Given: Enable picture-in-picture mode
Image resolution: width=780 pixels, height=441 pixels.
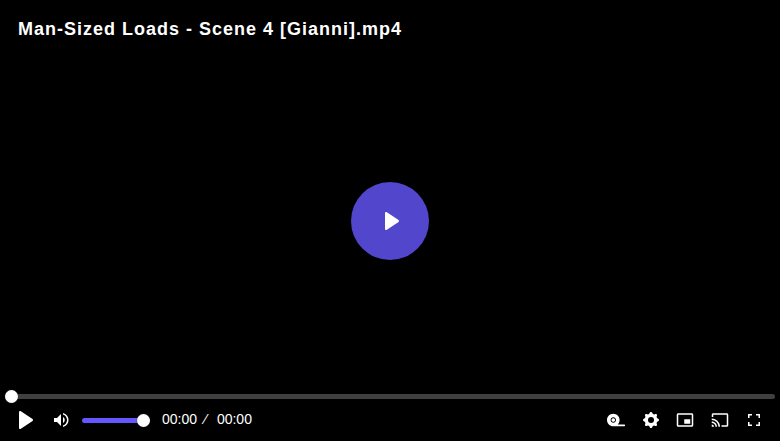Looking at the screenshot, I should click(x=685, y=420).
